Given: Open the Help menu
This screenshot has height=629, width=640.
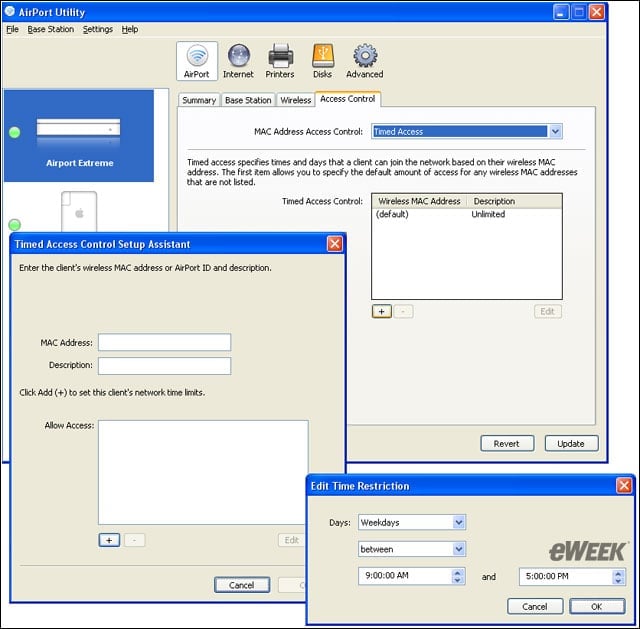Looking at the screenshot, I should 130,29.
